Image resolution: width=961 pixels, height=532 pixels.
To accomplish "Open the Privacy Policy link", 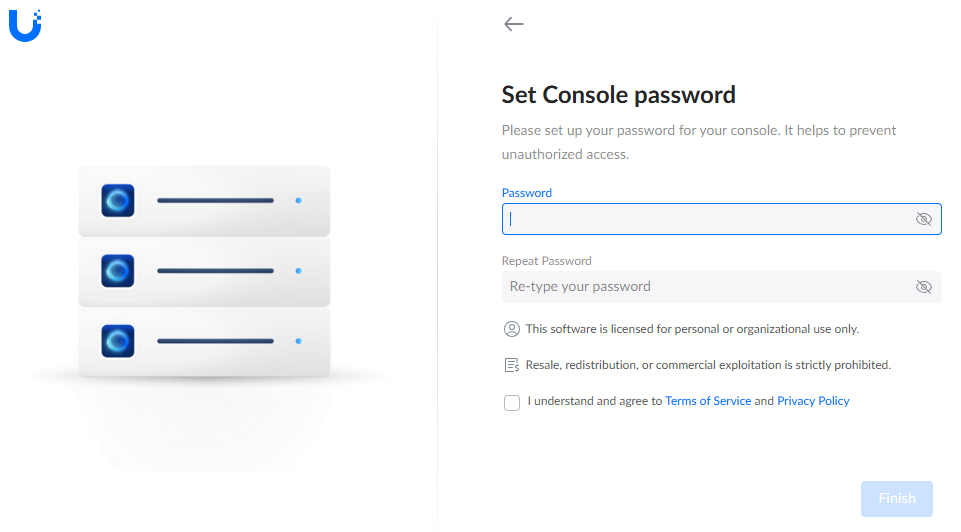I will [x=813, y=401].
